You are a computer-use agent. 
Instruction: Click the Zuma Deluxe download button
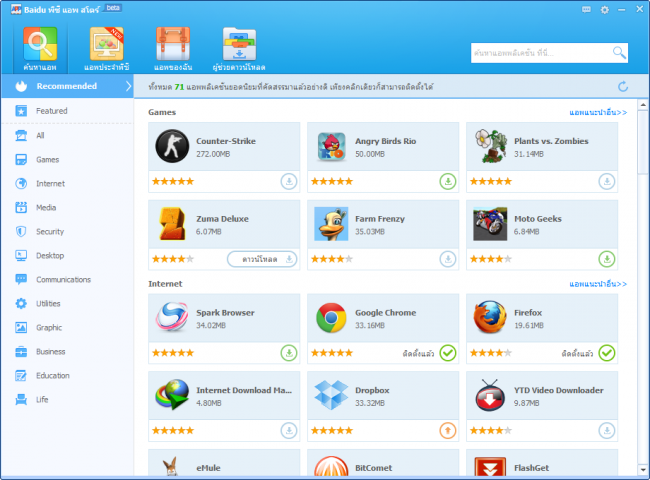pyautogui.click(x=262, y=259)
